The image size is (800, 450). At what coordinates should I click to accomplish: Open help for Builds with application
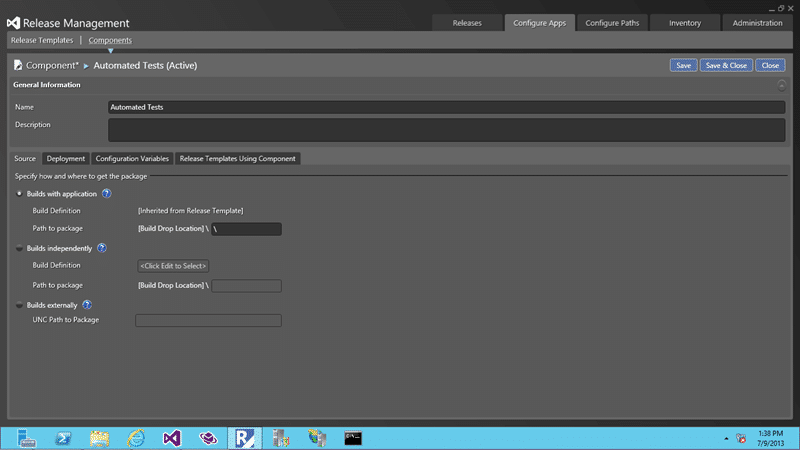click(106, 194)
